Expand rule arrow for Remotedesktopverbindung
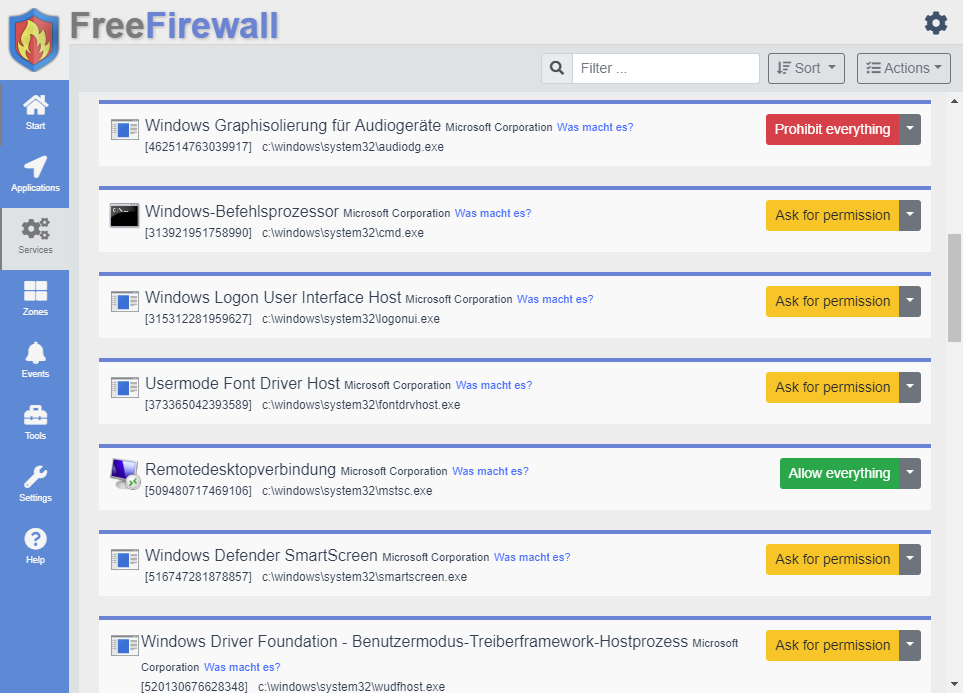Screen dimensions: 963x693 point(909,473)
